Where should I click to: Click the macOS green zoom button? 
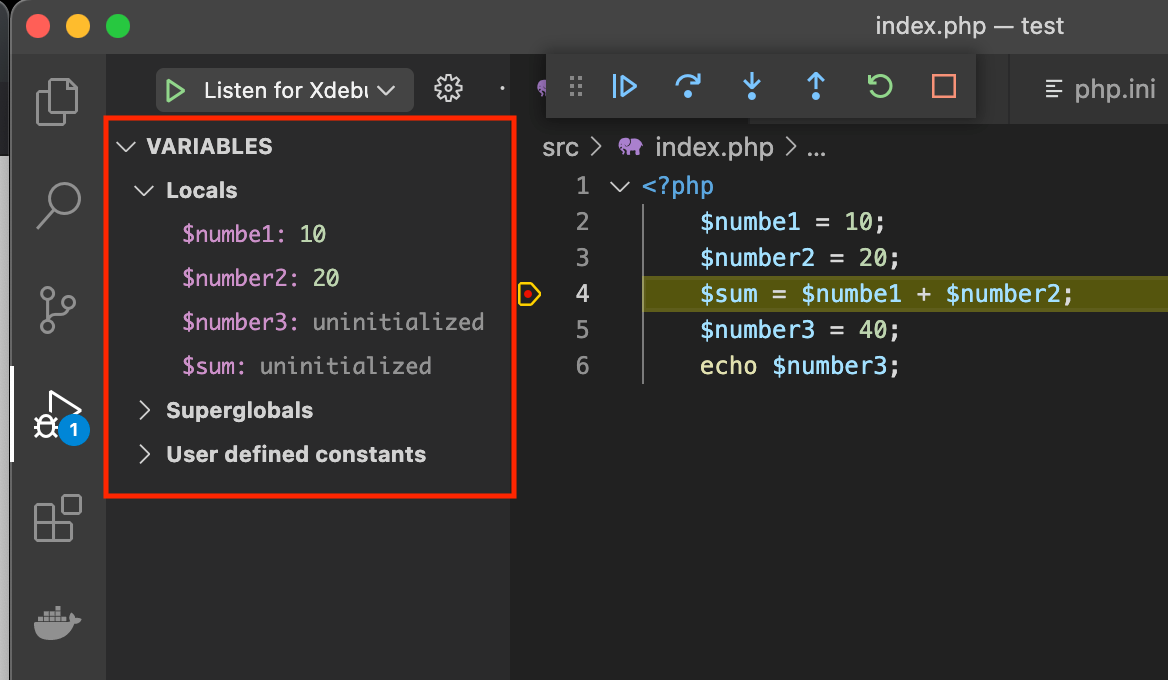(x=118, y=26)
